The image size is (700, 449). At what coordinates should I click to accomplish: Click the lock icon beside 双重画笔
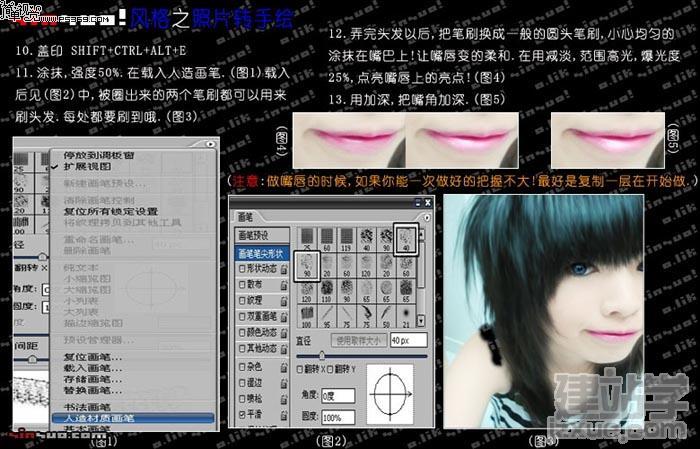click(283, 317)
